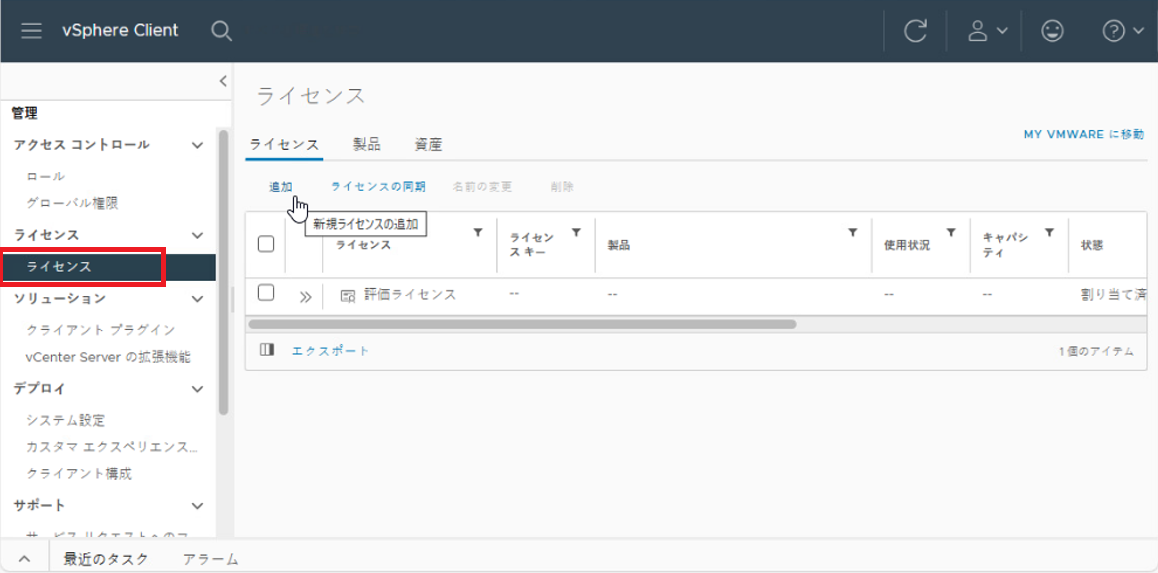Viewport: 1158px width, 573px height.
Task: Refresh using the circular arrow icon
Action: coord(915,31)
